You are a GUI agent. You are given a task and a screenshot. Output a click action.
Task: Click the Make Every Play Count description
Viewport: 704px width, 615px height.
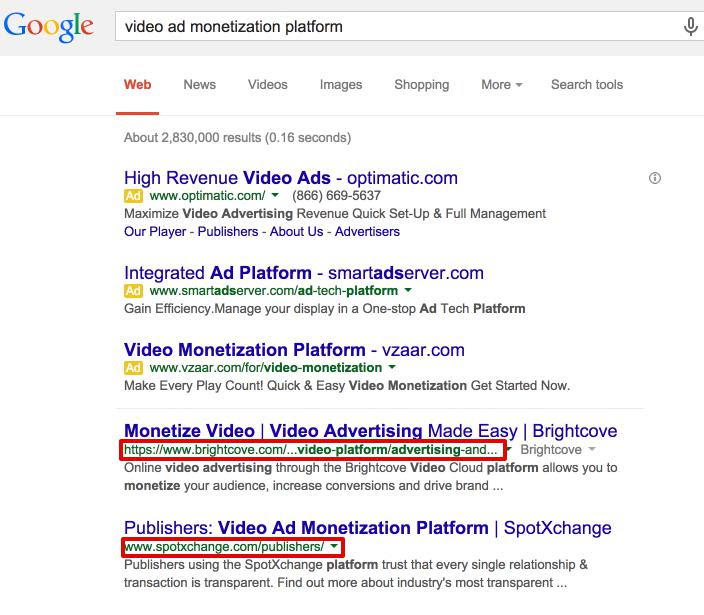[x=347, y=386]
